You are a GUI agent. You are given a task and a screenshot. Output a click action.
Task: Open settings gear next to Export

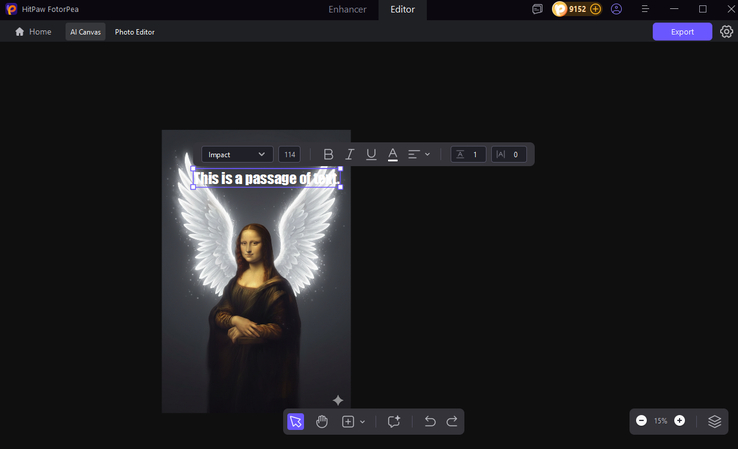[x=727, y=32]
